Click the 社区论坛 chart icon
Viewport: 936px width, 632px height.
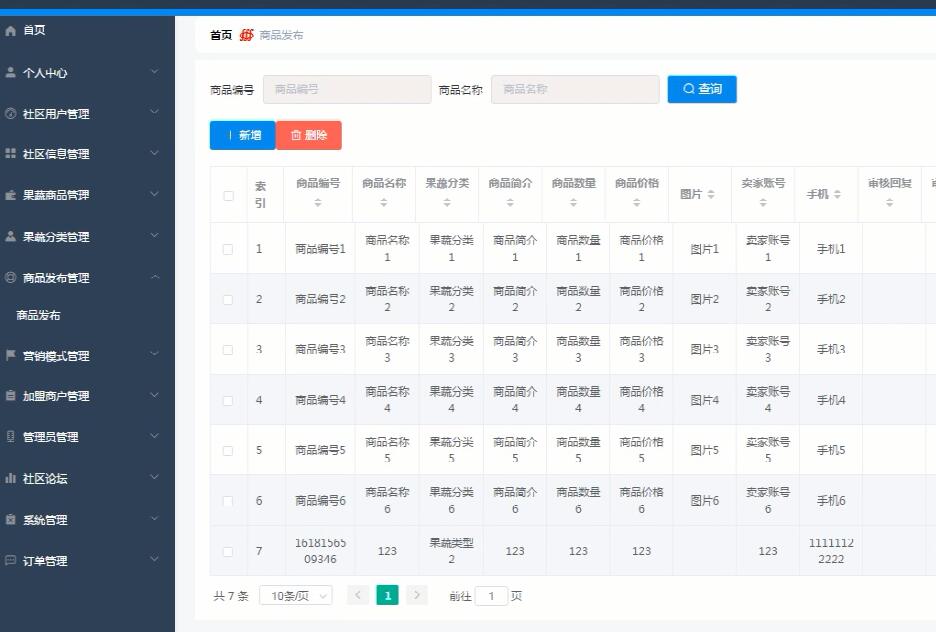pos(10,478)
